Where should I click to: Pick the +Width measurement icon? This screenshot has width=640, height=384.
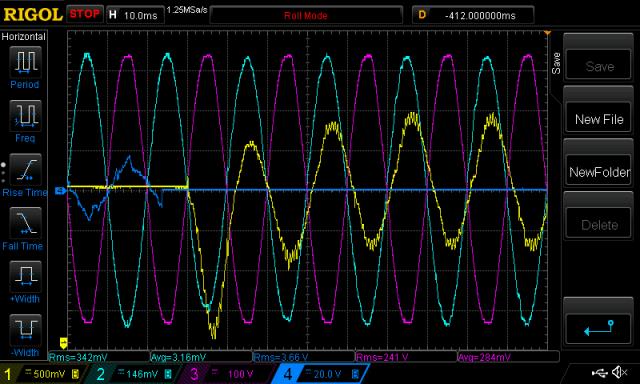(25, 276)
